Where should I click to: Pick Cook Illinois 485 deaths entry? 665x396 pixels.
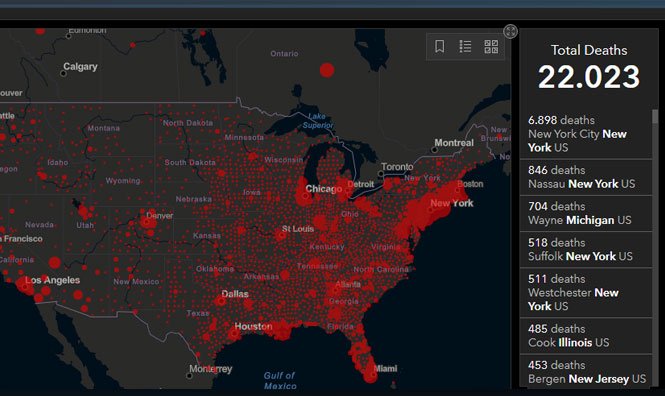pos(586,336)
